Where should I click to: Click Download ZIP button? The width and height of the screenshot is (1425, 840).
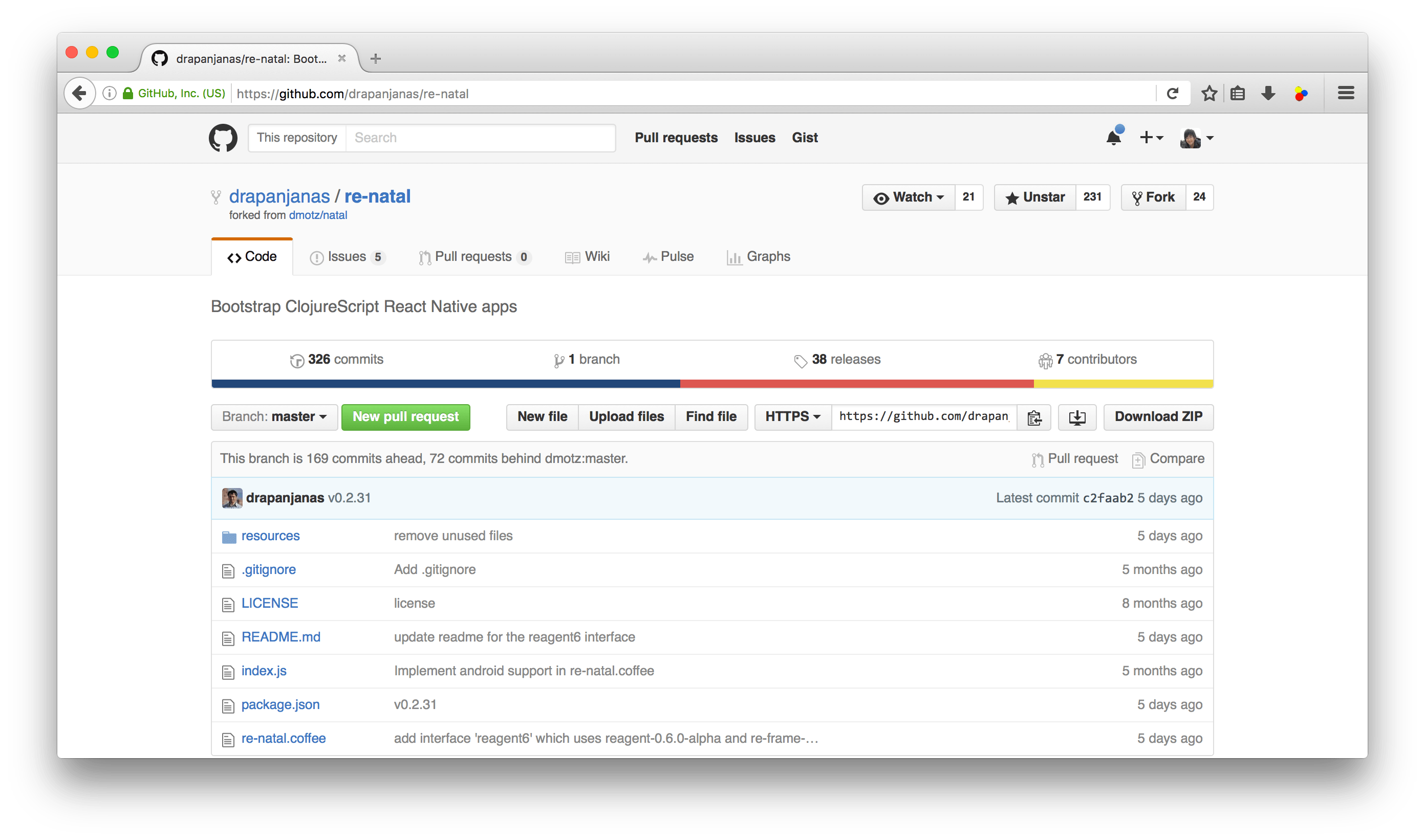coord(1158,417)
